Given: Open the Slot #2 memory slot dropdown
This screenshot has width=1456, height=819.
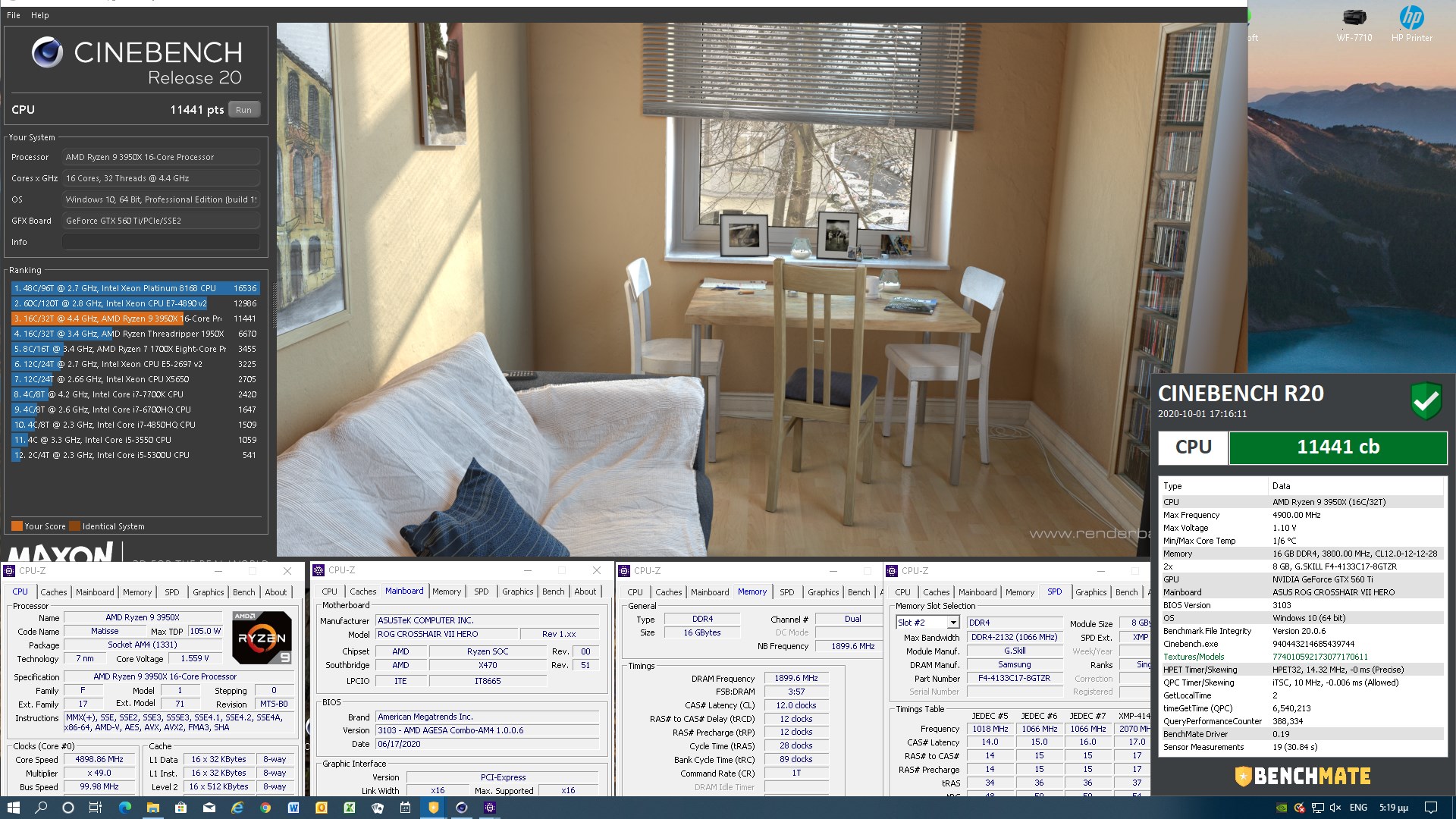Looking at the screenshot, I should 953,623.
